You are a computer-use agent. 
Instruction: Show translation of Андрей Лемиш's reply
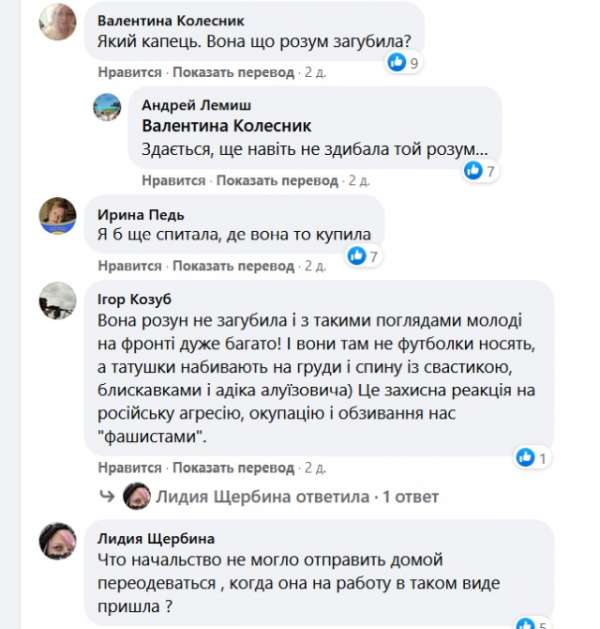click(x=279, y=181)
